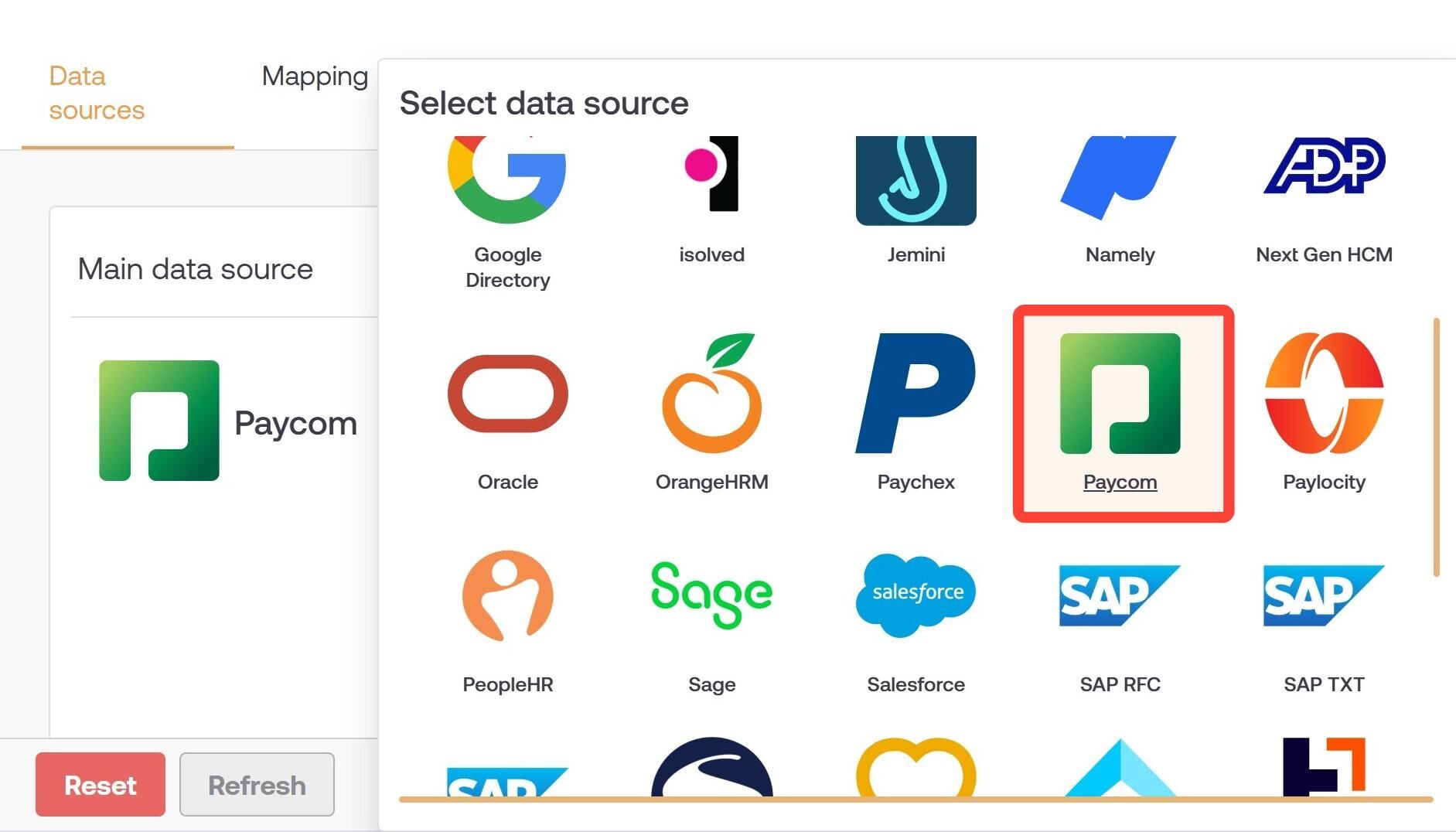Image resolution: width=1456 pixels, height=832 pixels.
Task: Choose the Paychex blue P logo
Action: point(916,393)
